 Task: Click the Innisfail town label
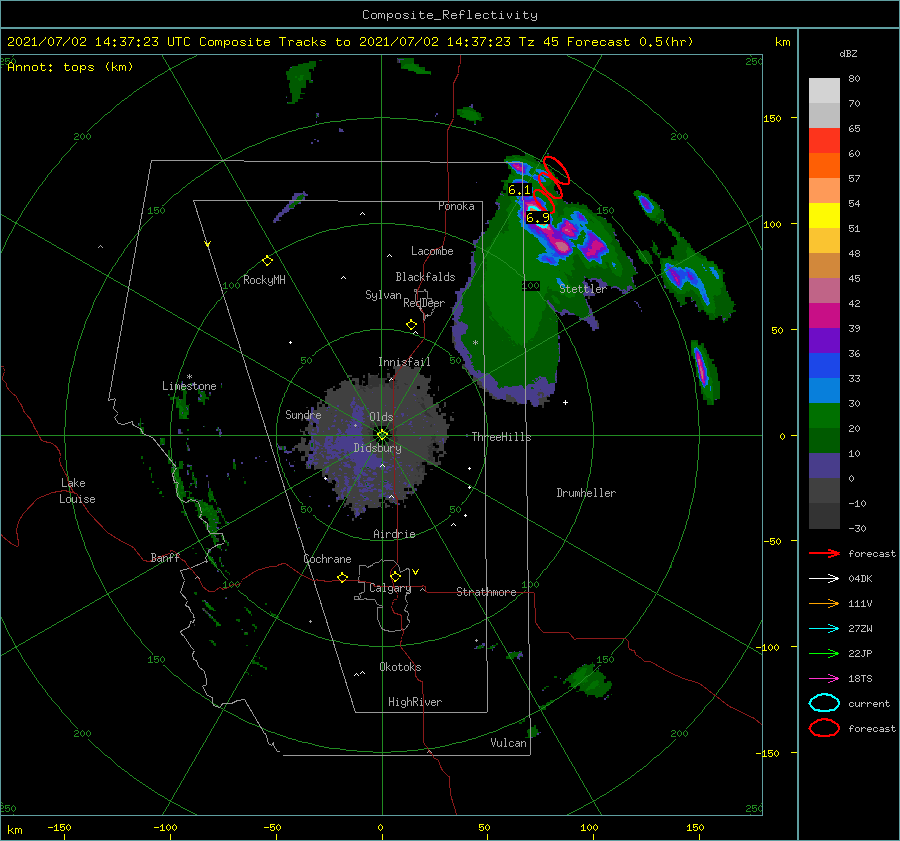tap(404, 362)
